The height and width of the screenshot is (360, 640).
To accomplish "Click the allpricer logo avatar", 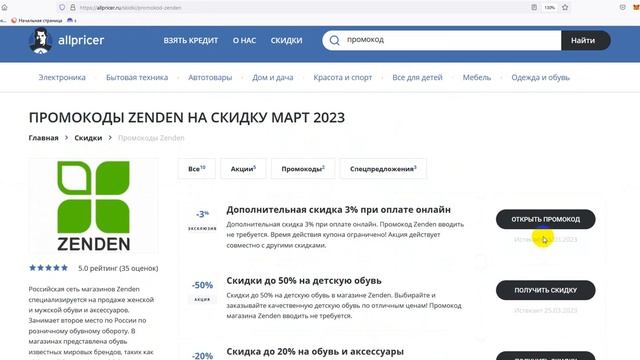I will click(40, 41).
